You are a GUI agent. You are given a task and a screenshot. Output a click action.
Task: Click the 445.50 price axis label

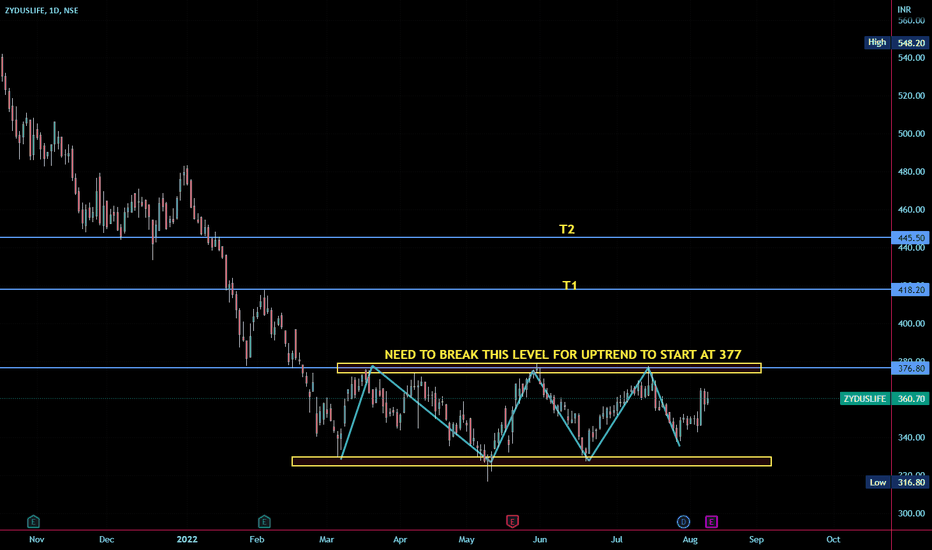[x=911, y=238]
